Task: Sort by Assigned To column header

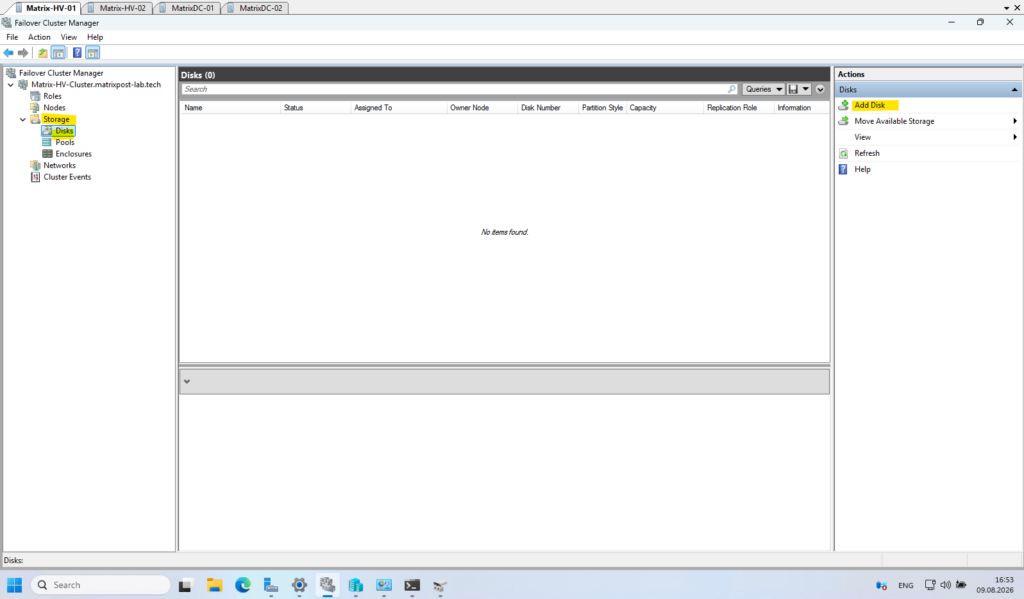Action: point(398,108)
